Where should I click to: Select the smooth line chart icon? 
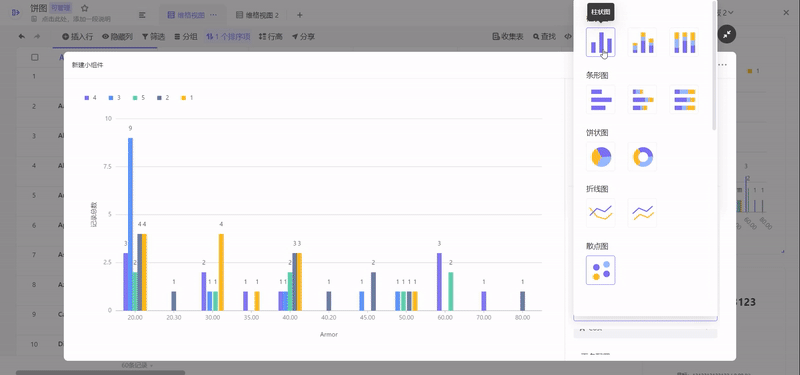601,213
